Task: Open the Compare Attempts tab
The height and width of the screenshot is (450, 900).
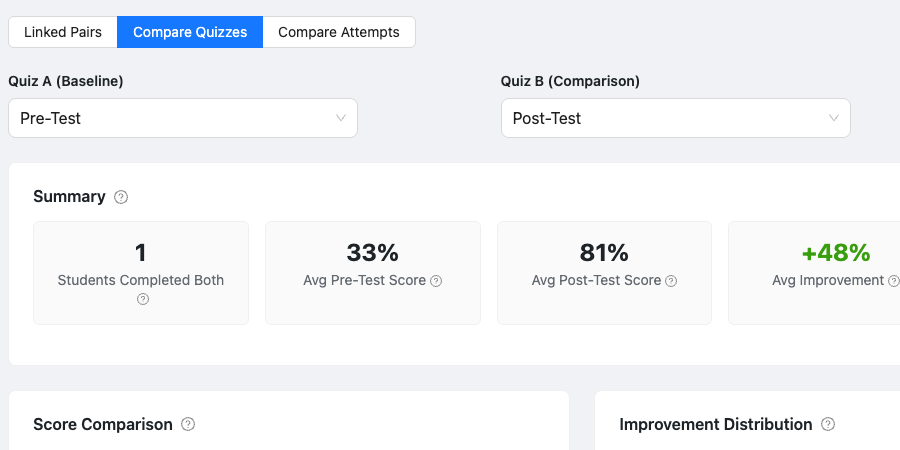Action: point(339,32)
